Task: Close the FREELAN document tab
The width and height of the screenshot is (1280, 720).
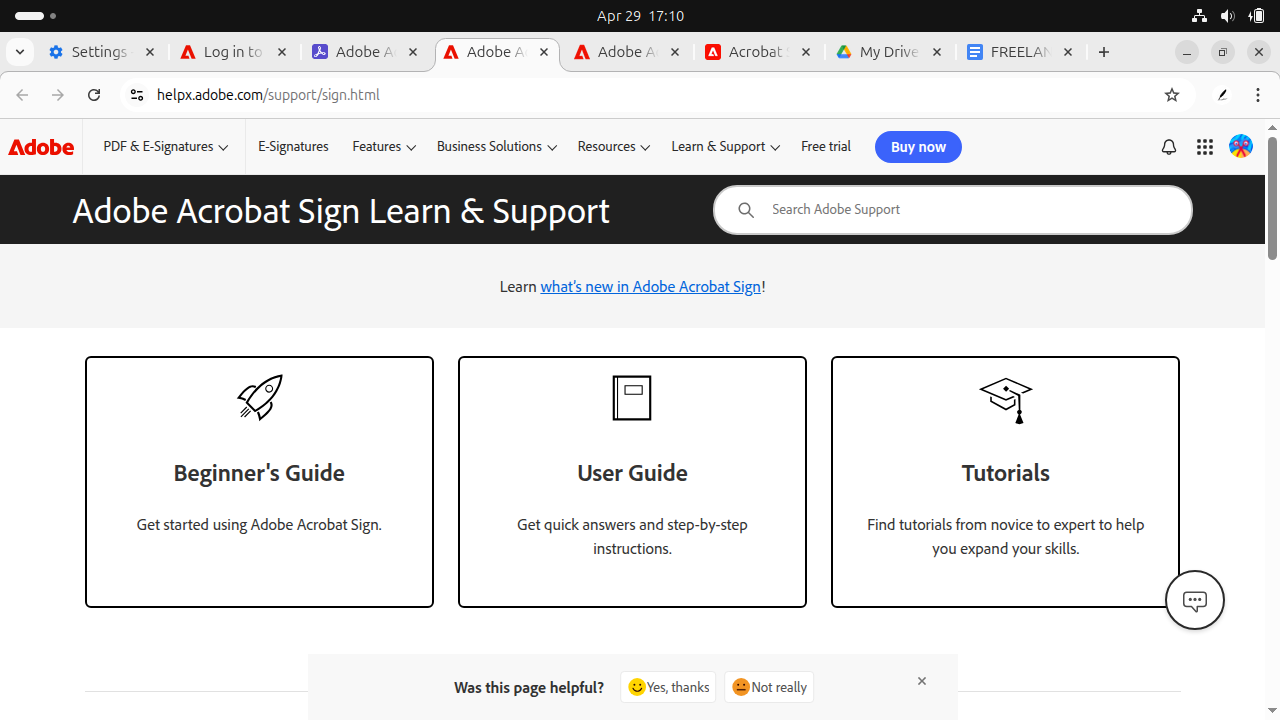Action: 1068,52
